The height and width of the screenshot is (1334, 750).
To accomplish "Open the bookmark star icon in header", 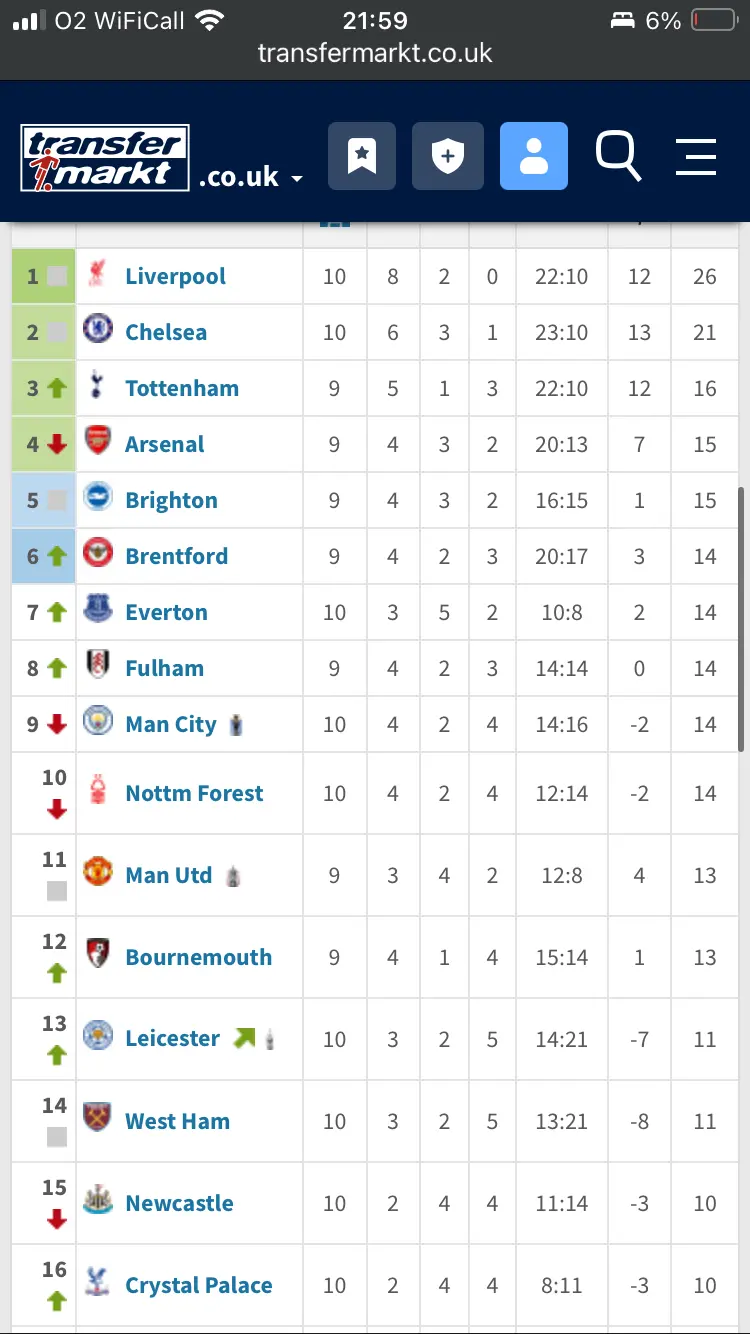I will (x=362, y=156).
